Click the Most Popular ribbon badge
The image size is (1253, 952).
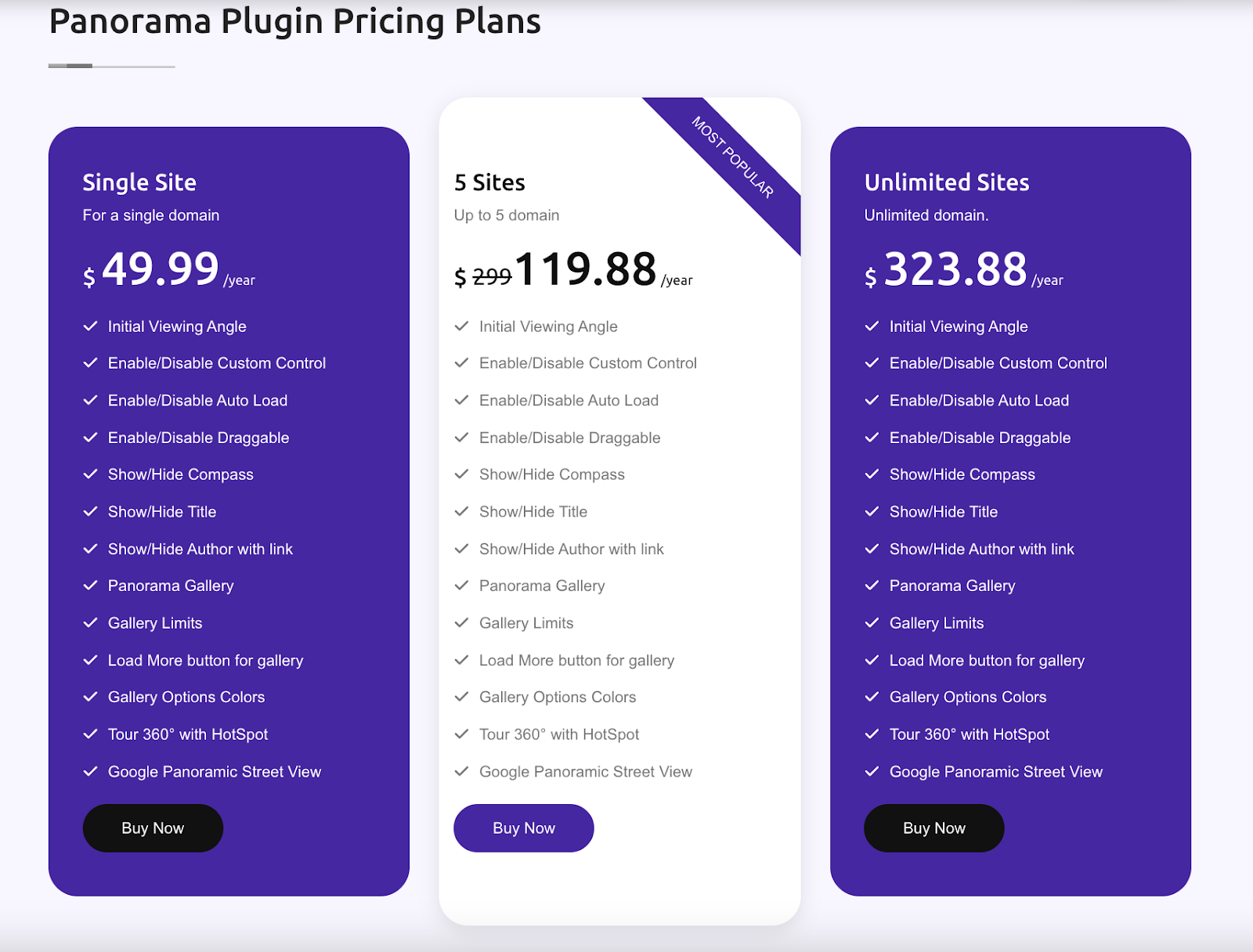[x=732, y=157]
